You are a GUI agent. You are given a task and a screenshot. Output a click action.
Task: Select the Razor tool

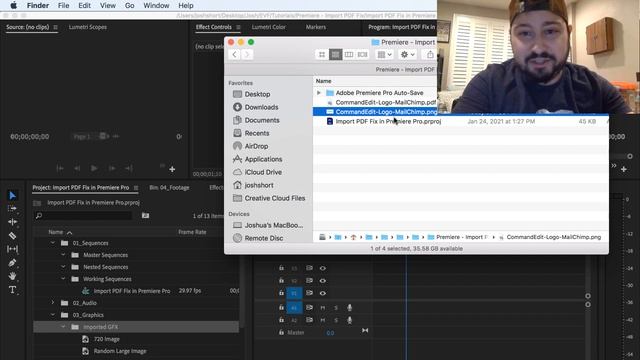[12, 236]
